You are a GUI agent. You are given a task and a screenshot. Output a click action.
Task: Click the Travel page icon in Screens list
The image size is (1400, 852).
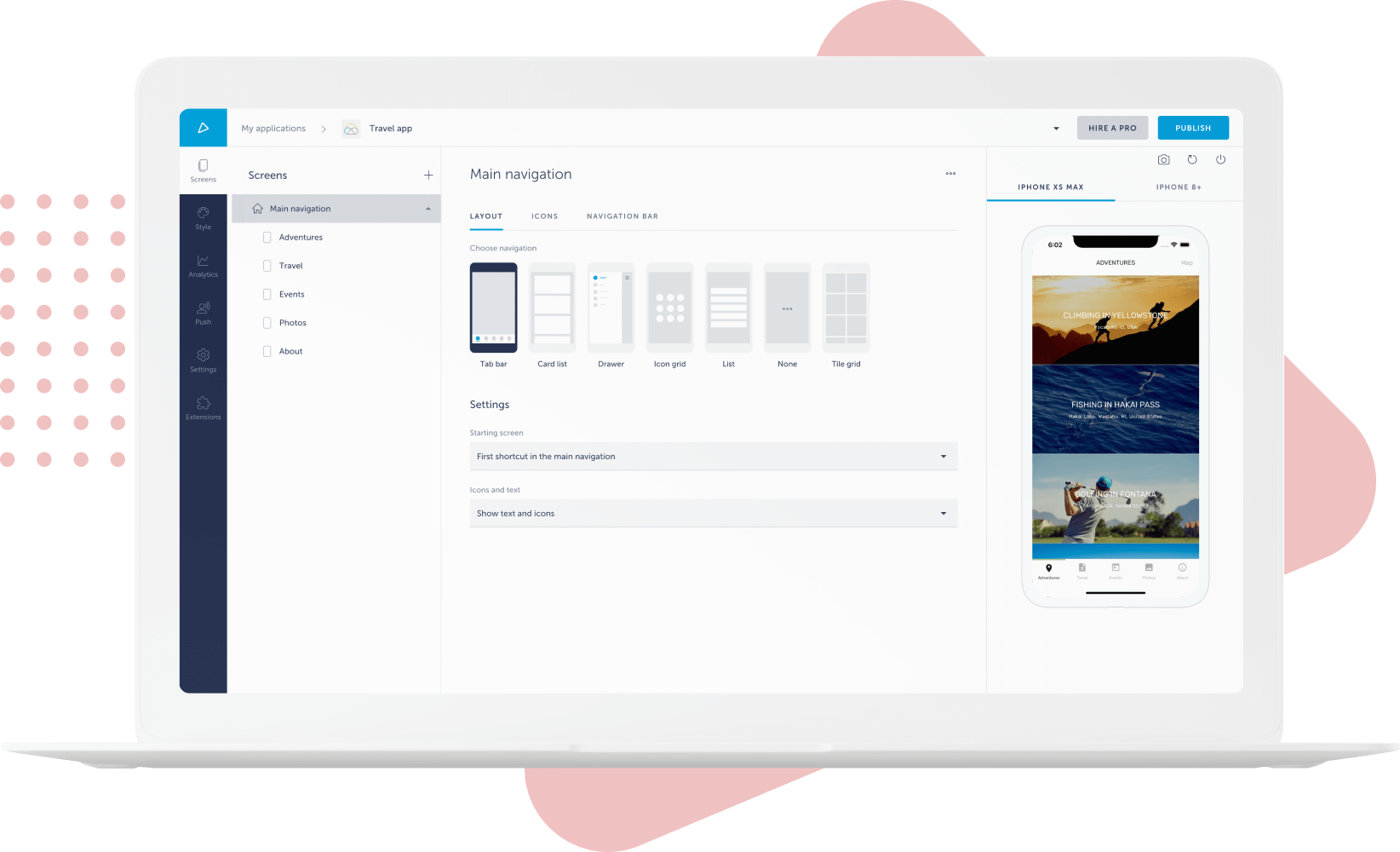[x=267, y=266]
